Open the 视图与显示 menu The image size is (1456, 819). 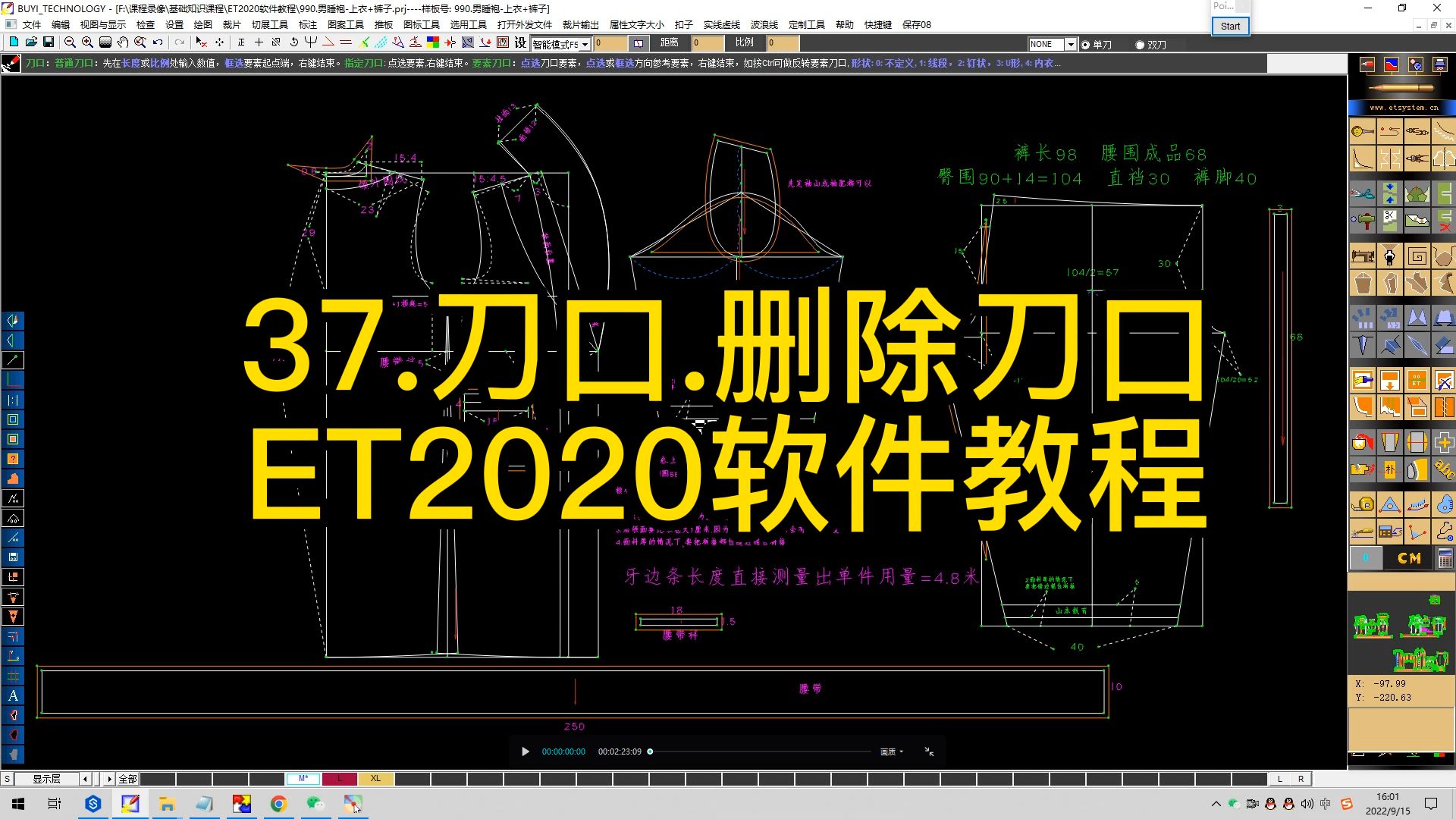103,25
